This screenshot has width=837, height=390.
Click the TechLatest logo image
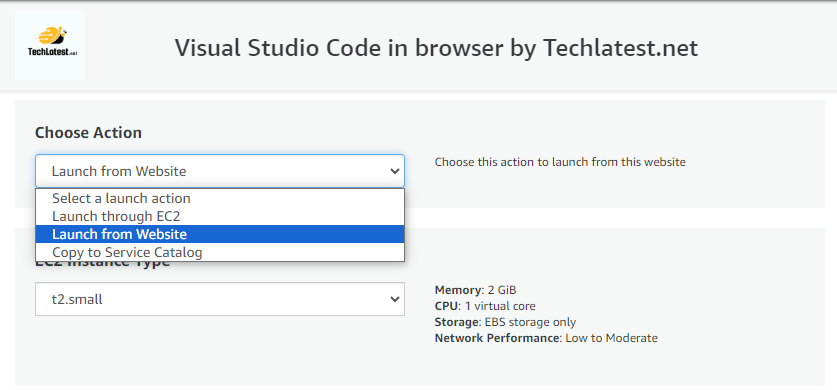50,45
